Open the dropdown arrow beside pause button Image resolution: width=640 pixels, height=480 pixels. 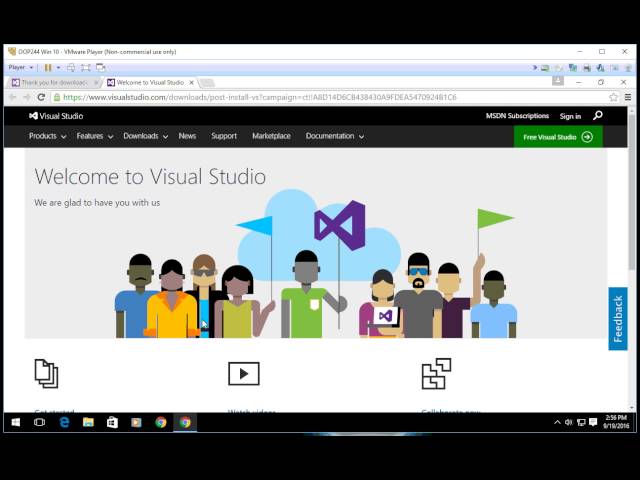58,67
